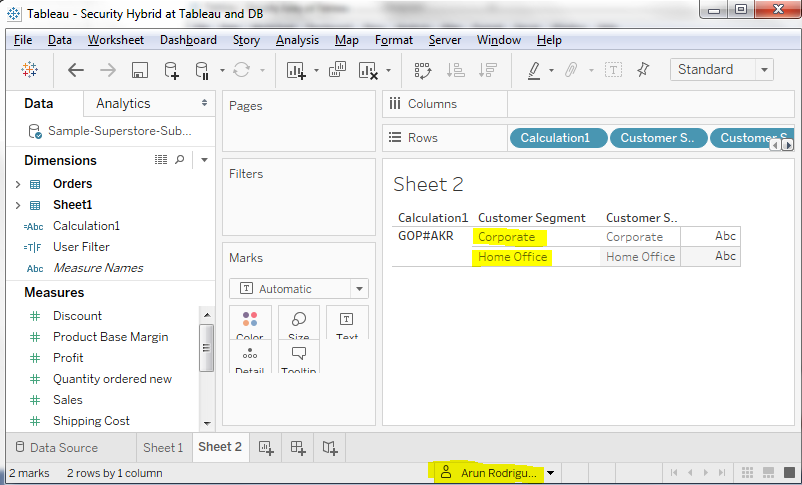Click the New Worksheet tab icon

[266, 448]
